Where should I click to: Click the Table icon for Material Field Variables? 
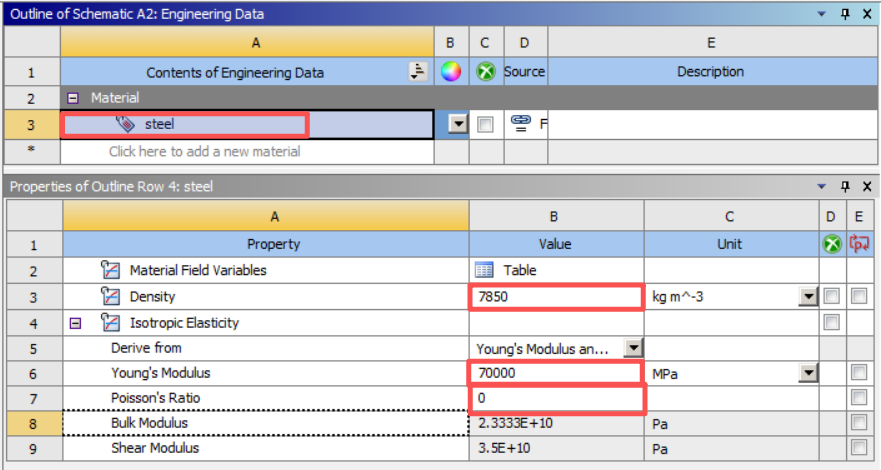(x=484, y=270)
